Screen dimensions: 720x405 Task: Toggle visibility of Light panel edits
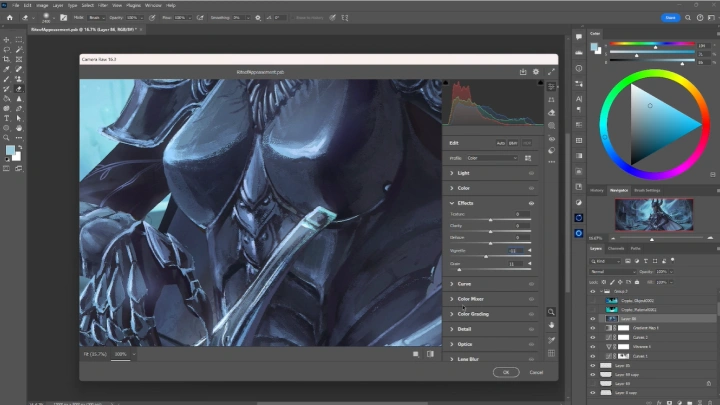point(531,173)
